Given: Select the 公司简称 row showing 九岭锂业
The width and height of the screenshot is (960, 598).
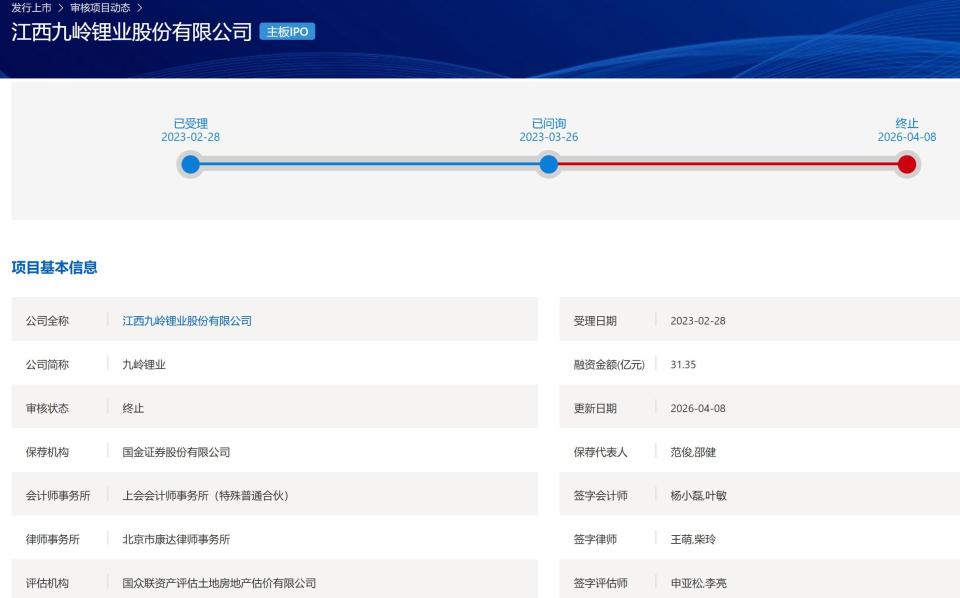Looking at the screenshot, I should point(145,364).
